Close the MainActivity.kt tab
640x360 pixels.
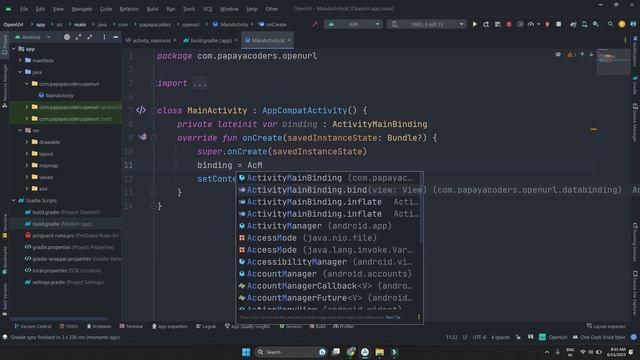point(289,40)
